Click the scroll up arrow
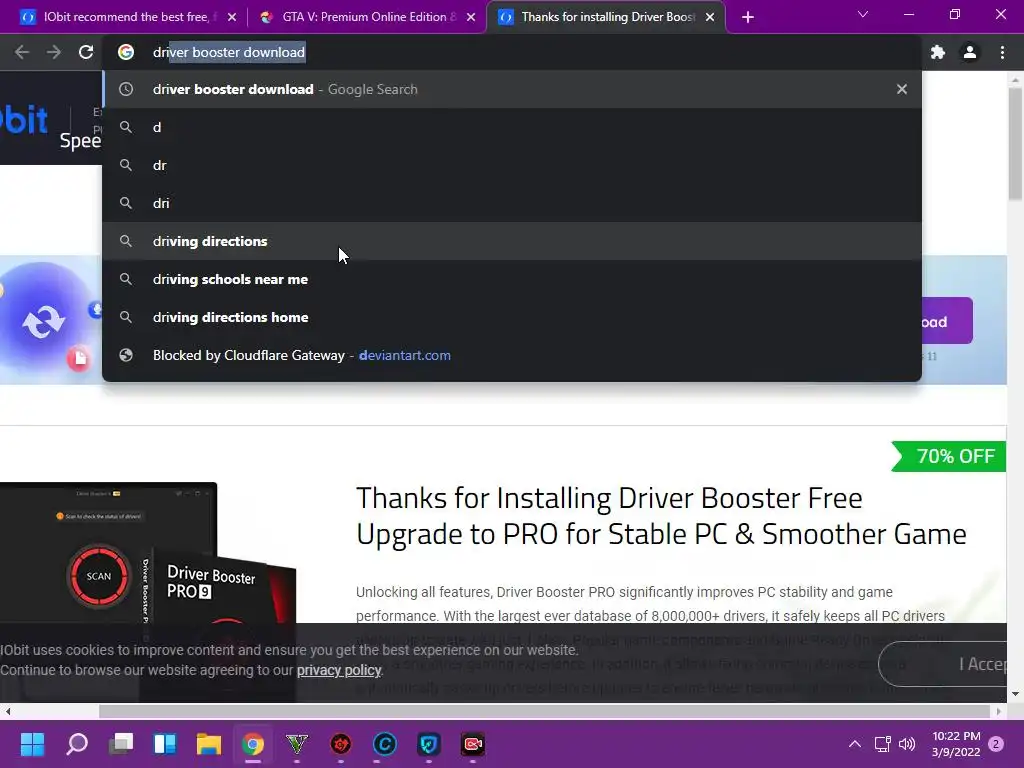Image resolution: width=1024 pixels, height=768 pixels. coord(1015,80)
